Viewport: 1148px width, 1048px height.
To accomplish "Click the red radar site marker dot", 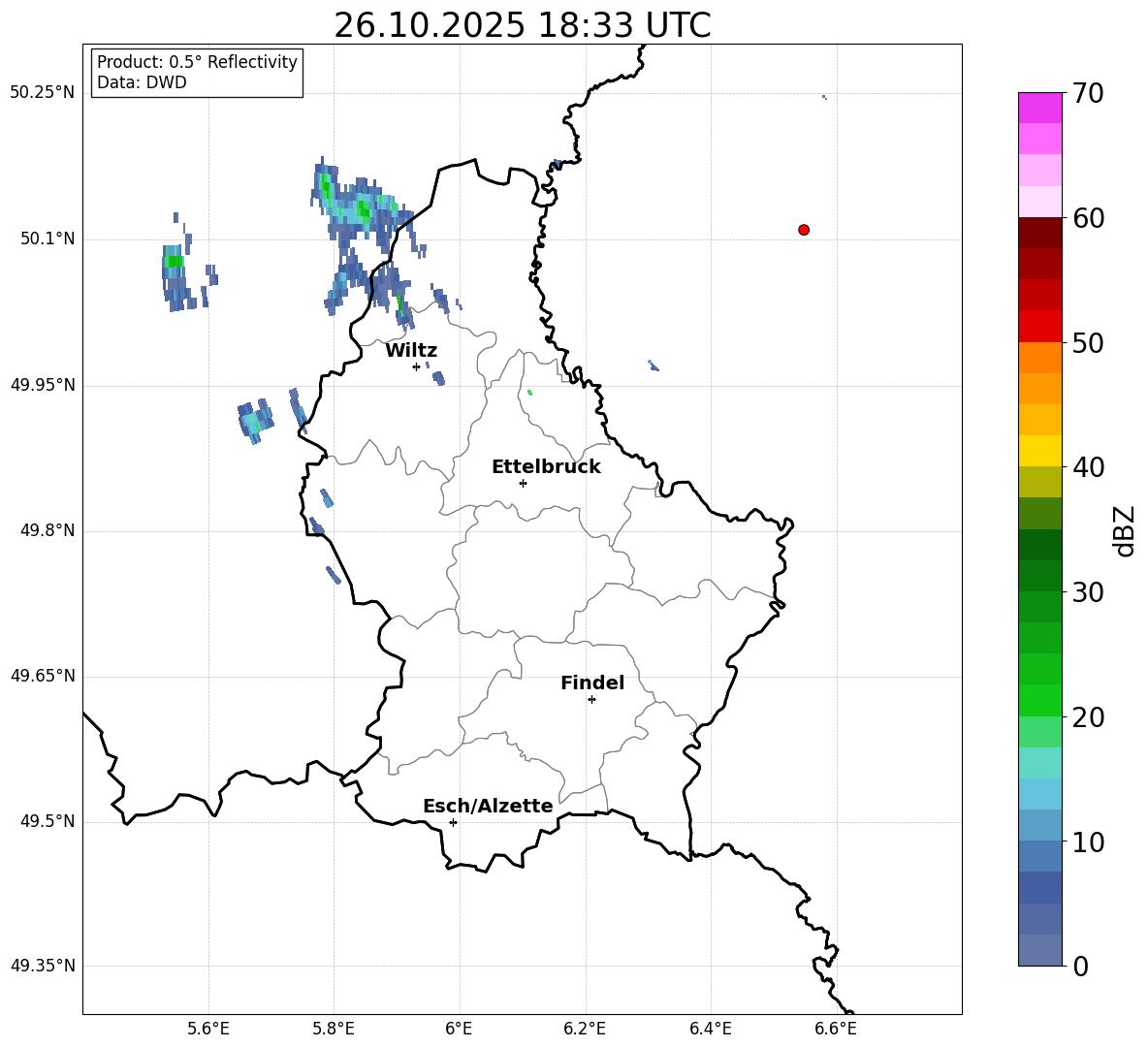I will [x=803, y=230].
